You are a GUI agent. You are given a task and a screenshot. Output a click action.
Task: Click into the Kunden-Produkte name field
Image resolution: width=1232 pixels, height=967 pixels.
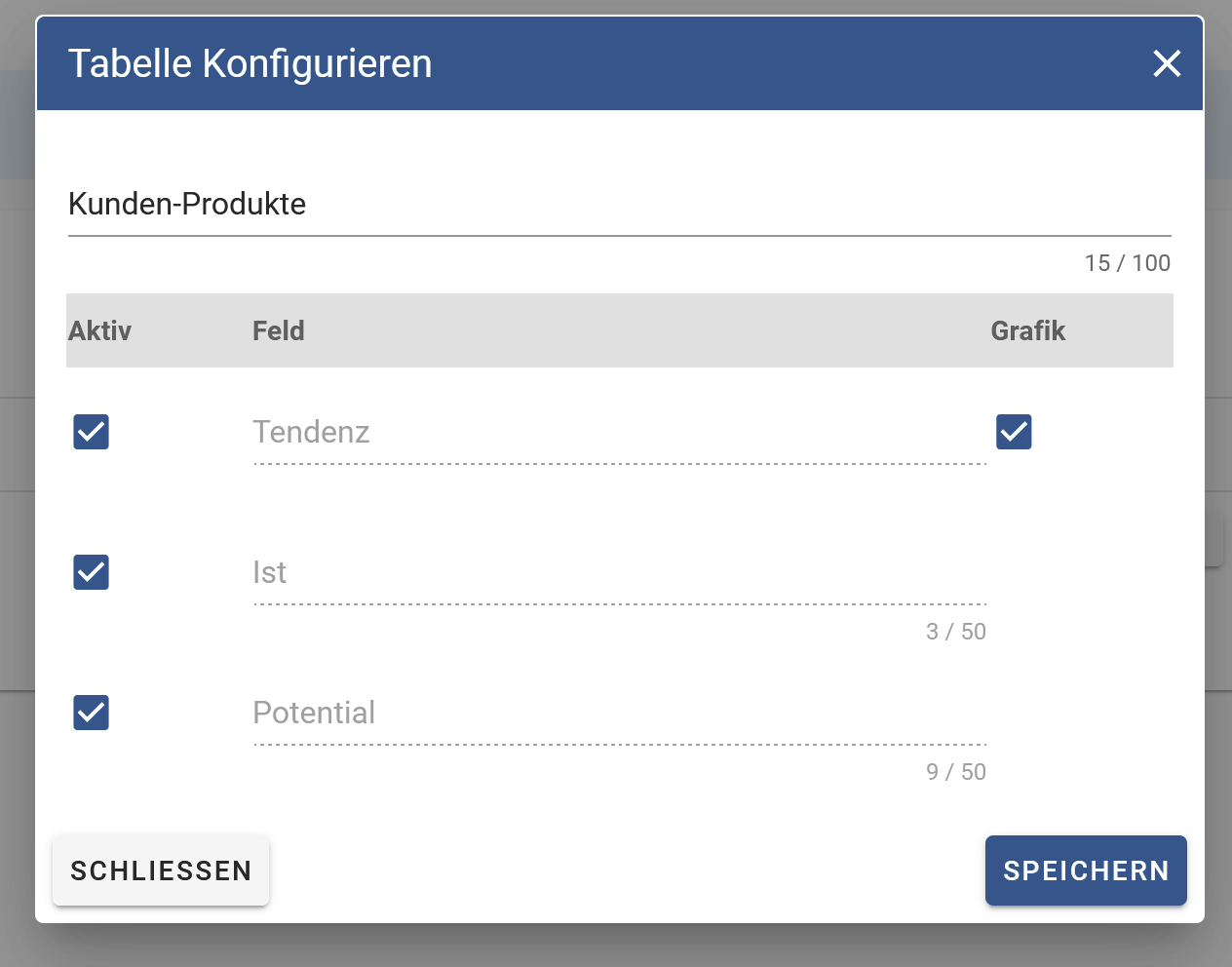click(620, 204)
